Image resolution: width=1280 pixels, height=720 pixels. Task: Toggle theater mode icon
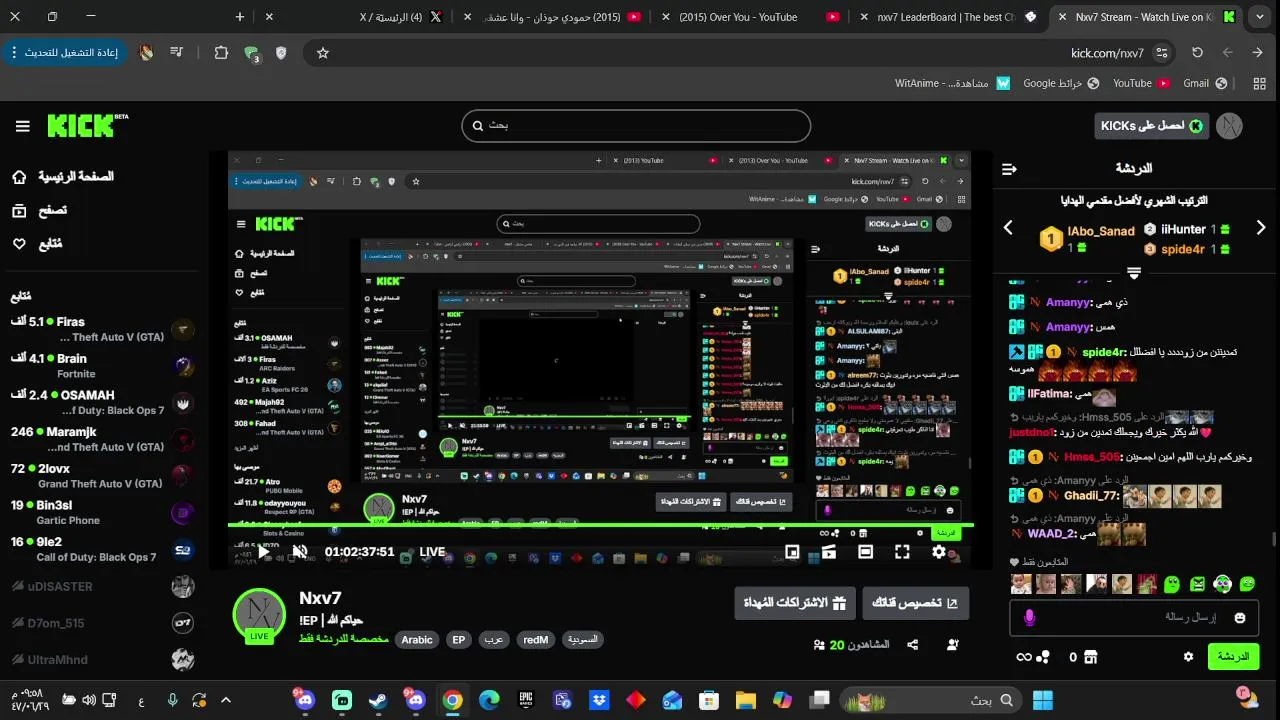(866, 551)
